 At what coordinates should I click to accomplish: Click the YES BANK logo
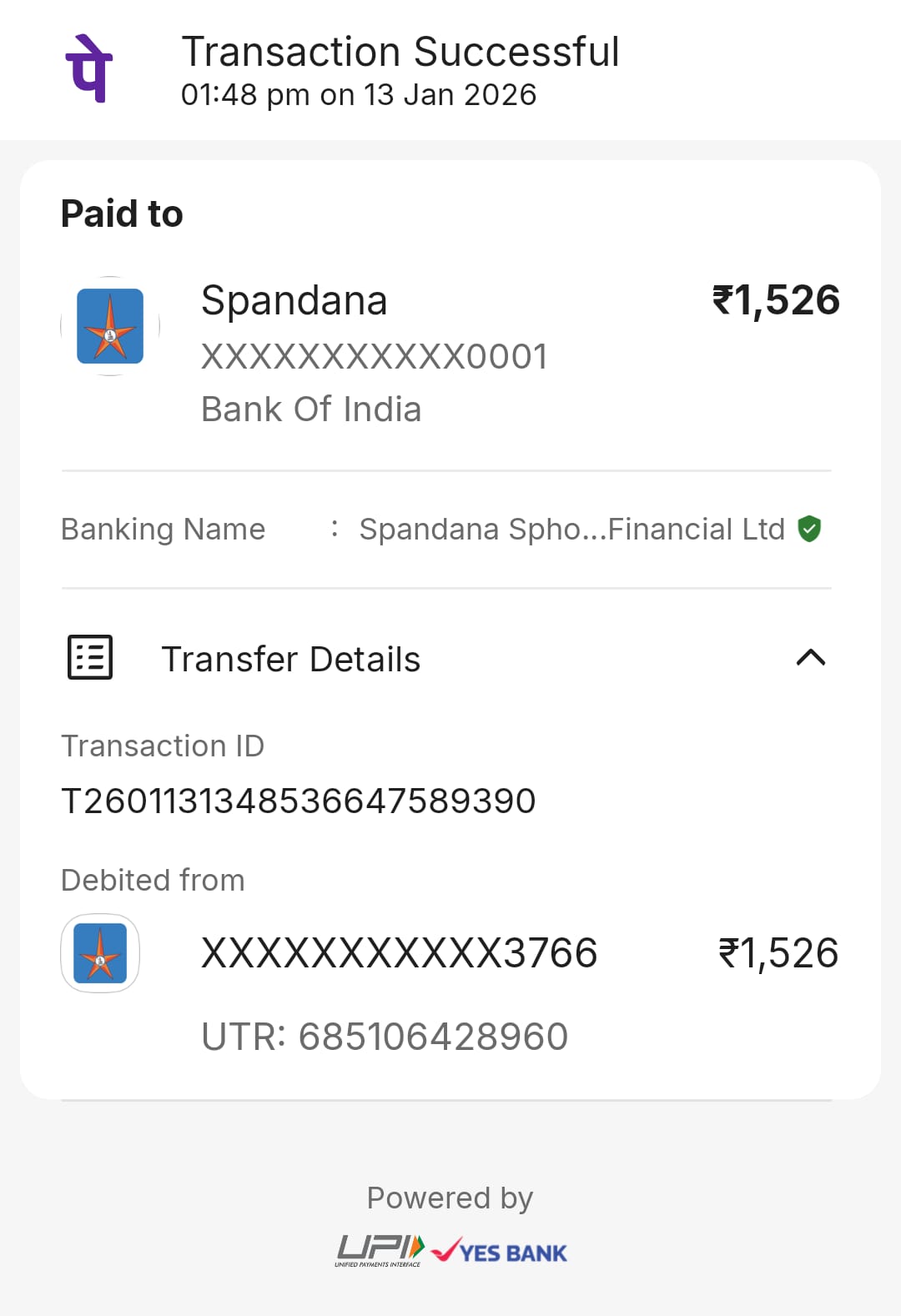click(x=500, y=1252)
